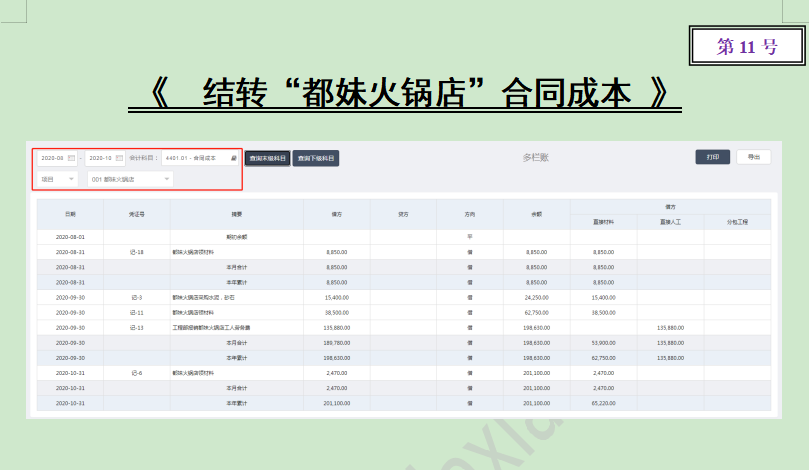The image size is (809, 470).
Task: Open the end date calendar icon
Action: click(x=119, y=158)
